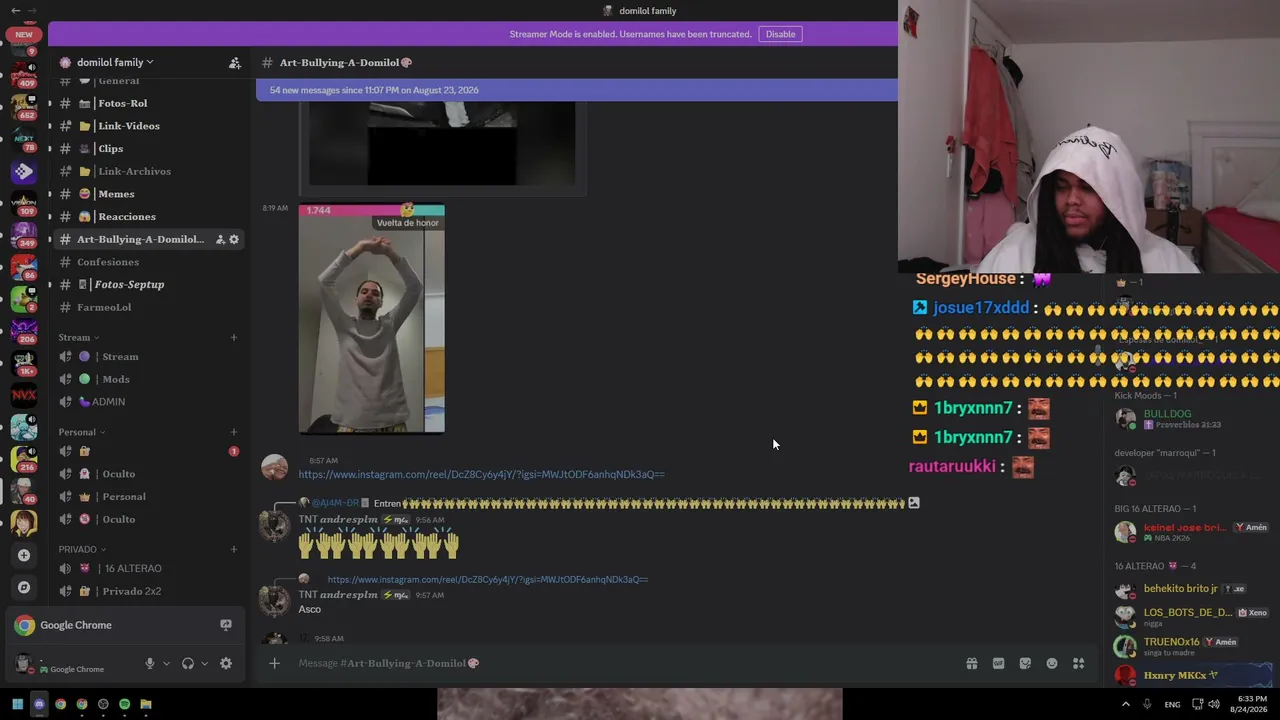1280x720 pixels.
Task: Join the Mods voice channel
Action: pos(147,379)
